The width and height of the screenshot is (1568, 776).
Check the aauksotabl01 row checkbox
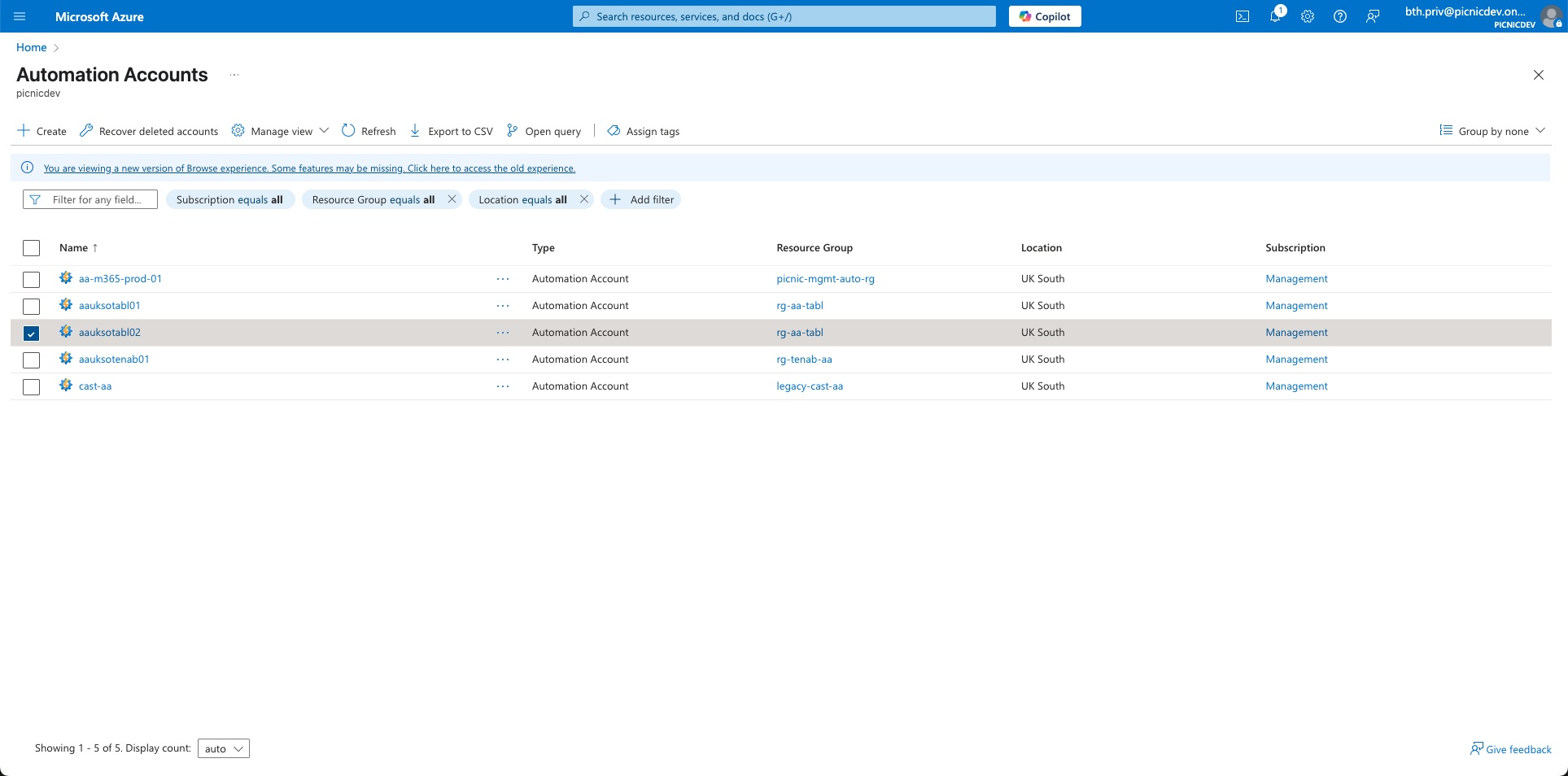[x=31, y=306]
